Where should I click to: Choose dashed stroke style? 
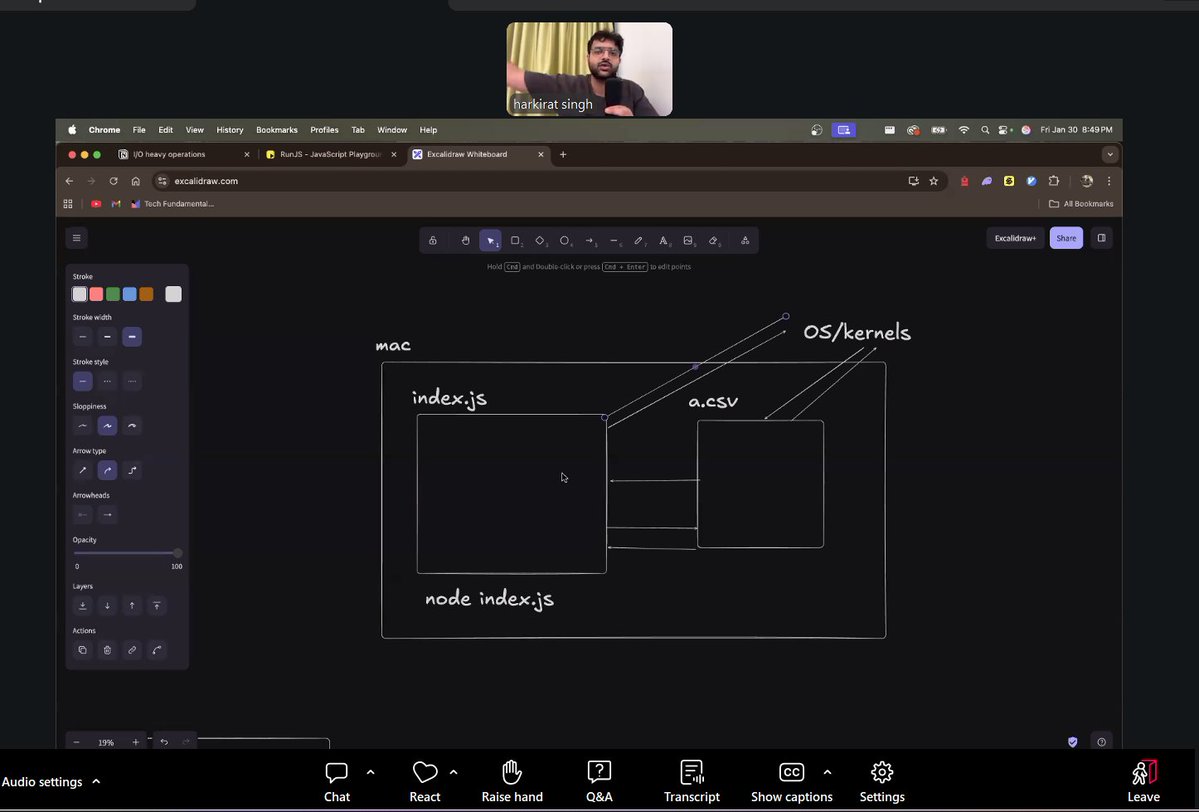[107, 381]
